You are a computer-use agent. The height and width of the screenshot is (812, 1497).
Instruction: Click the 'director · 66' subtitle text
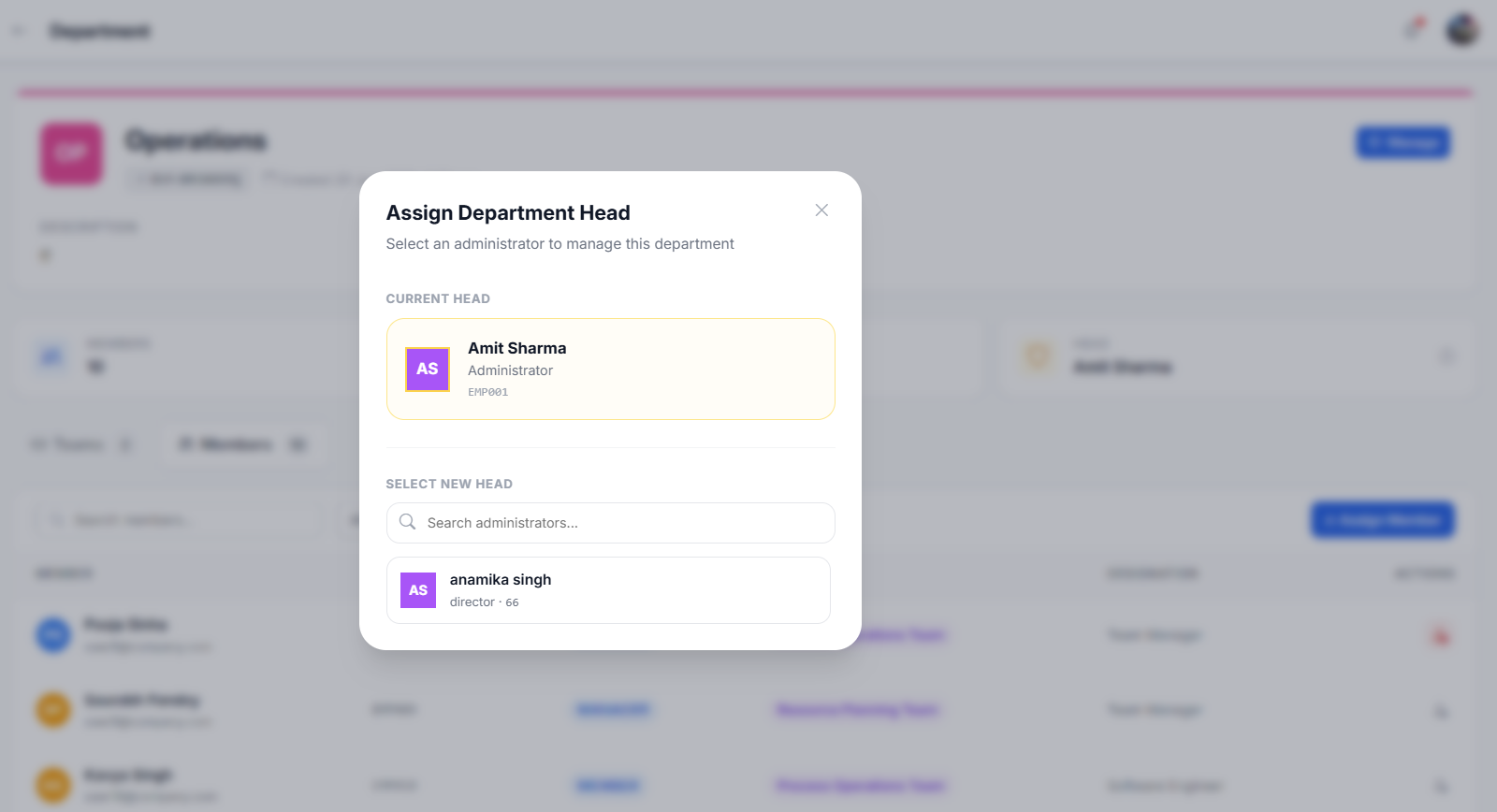click(x=485, y=602)
